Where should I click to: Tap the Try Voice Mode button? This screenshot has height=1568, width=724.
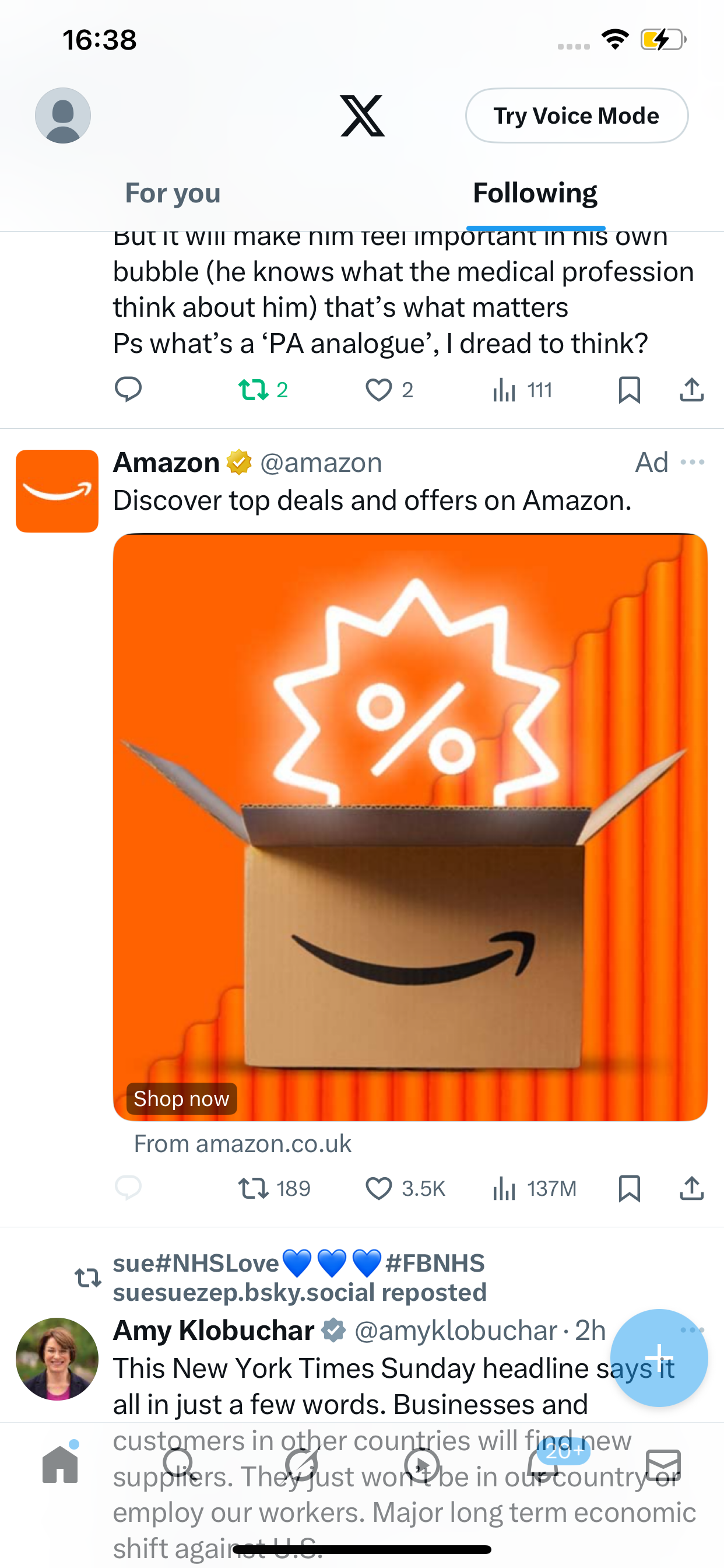pyautogui.click(x=577, y=116)
